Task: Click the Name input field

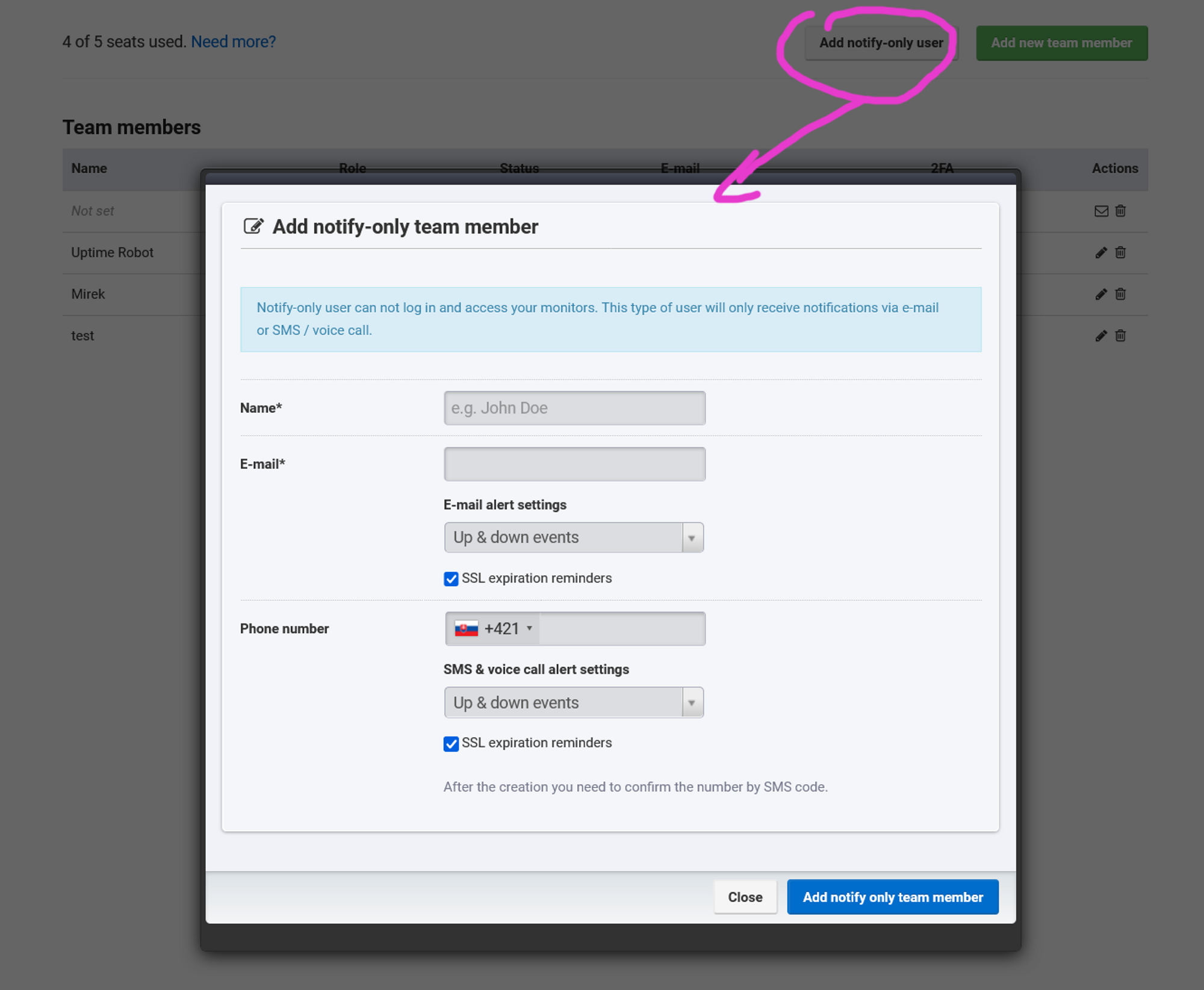Action: click(x=574, y=407)
